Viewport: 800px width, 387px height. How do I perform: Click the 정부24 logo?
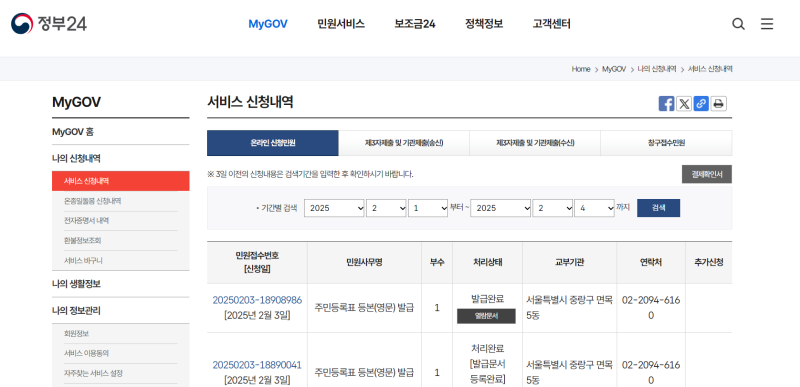click(x=49, y=23)
